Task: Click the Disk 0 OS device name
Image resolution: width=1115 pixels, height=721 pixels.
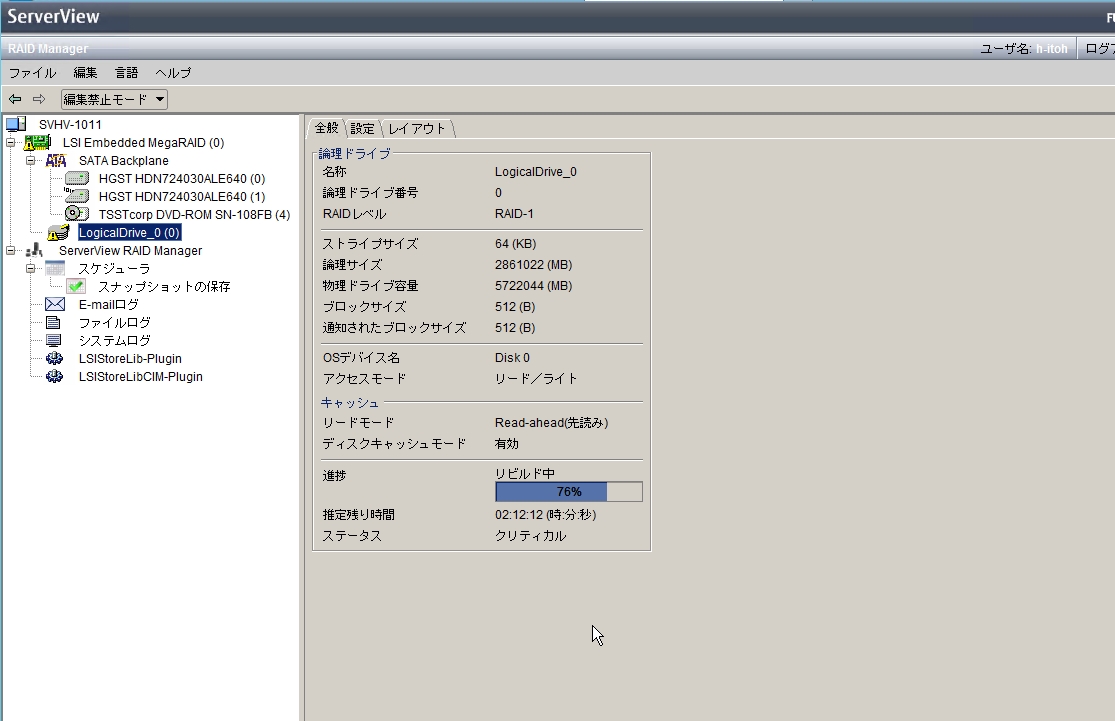Action: click(x=512, y=357)
